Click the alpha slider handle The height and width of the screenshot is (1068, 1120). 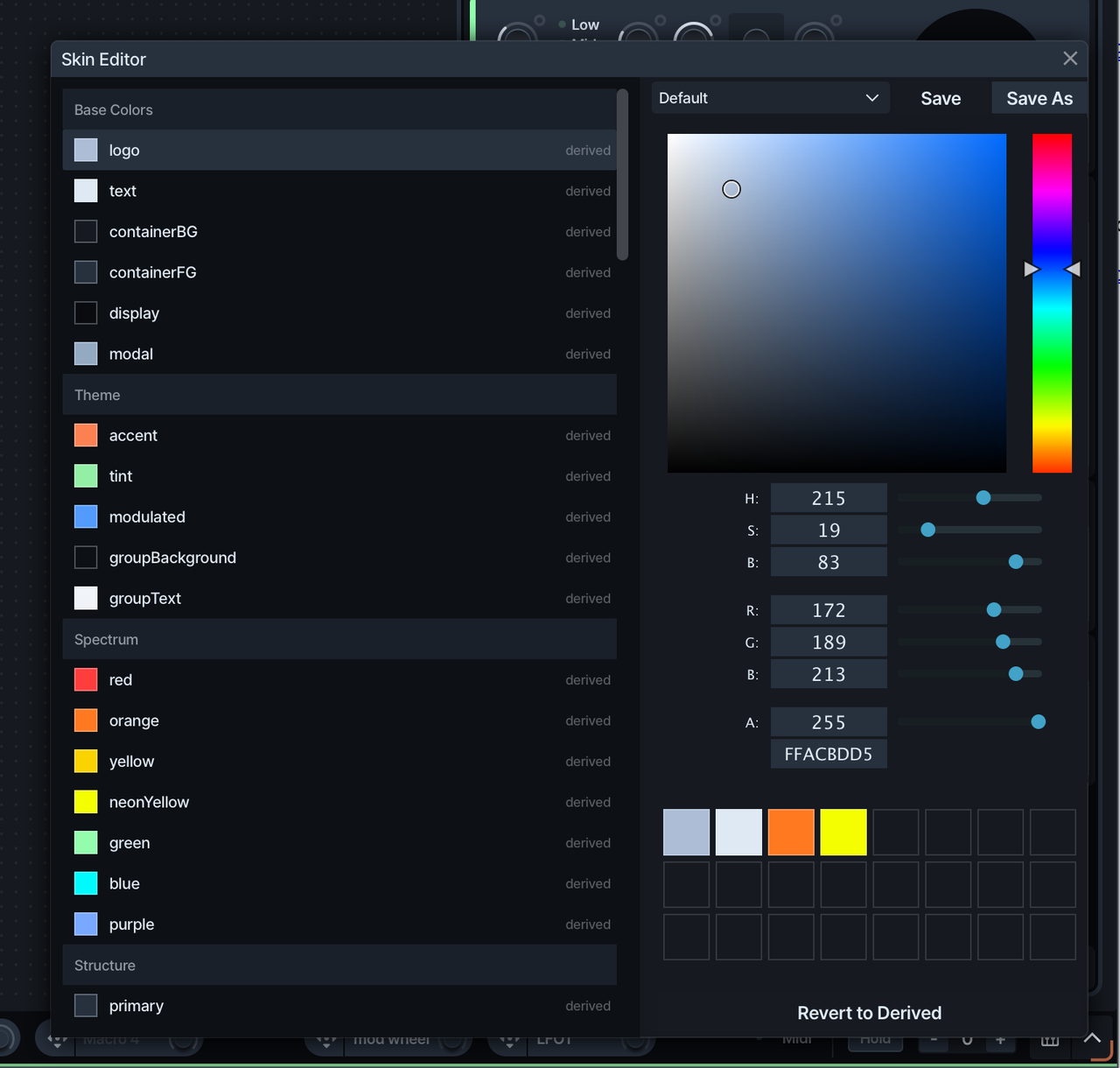(1039, 721)
